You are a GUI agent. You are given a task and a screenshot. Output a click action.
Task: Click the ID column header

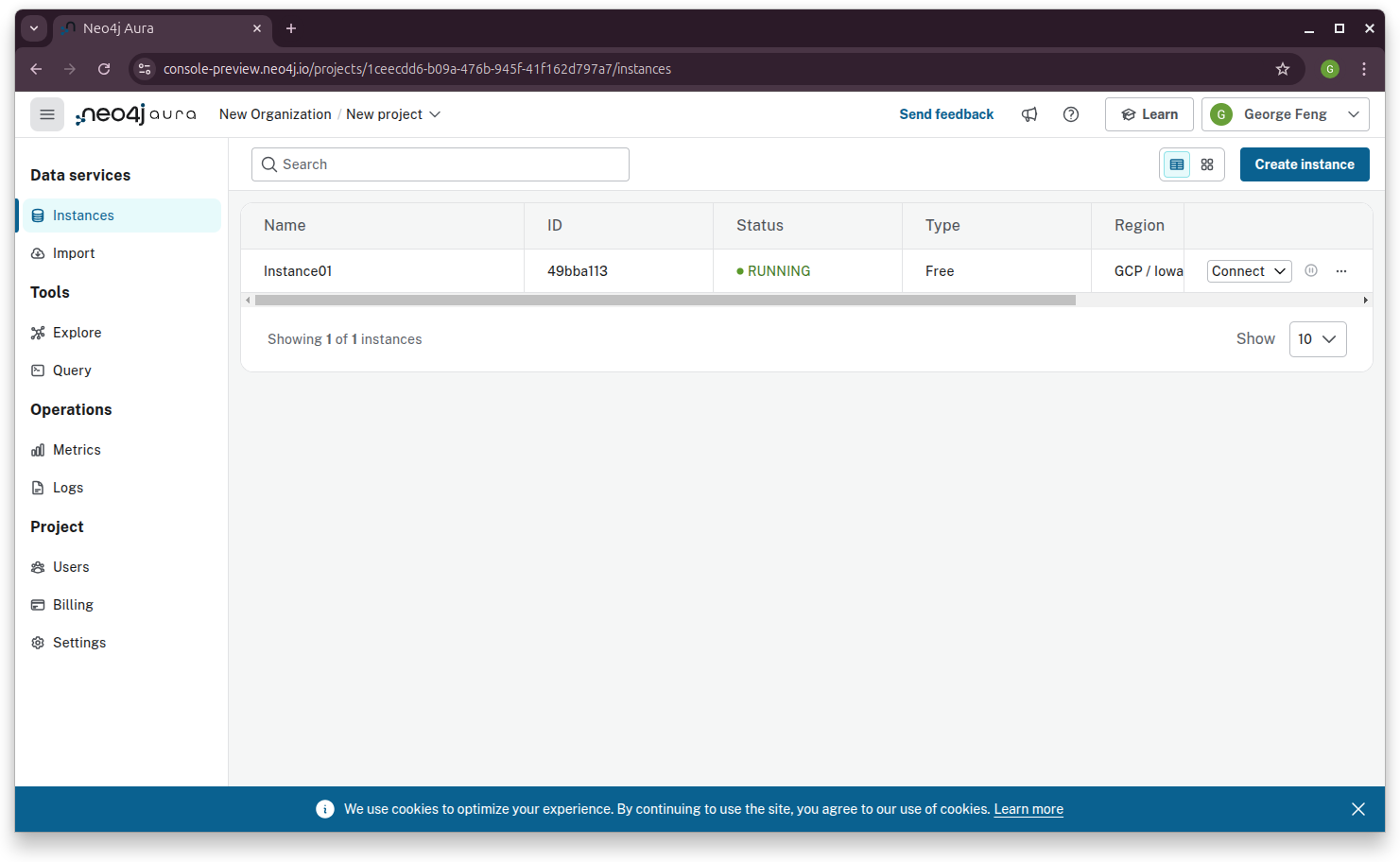pyautogui.click(x=618, y=226)
